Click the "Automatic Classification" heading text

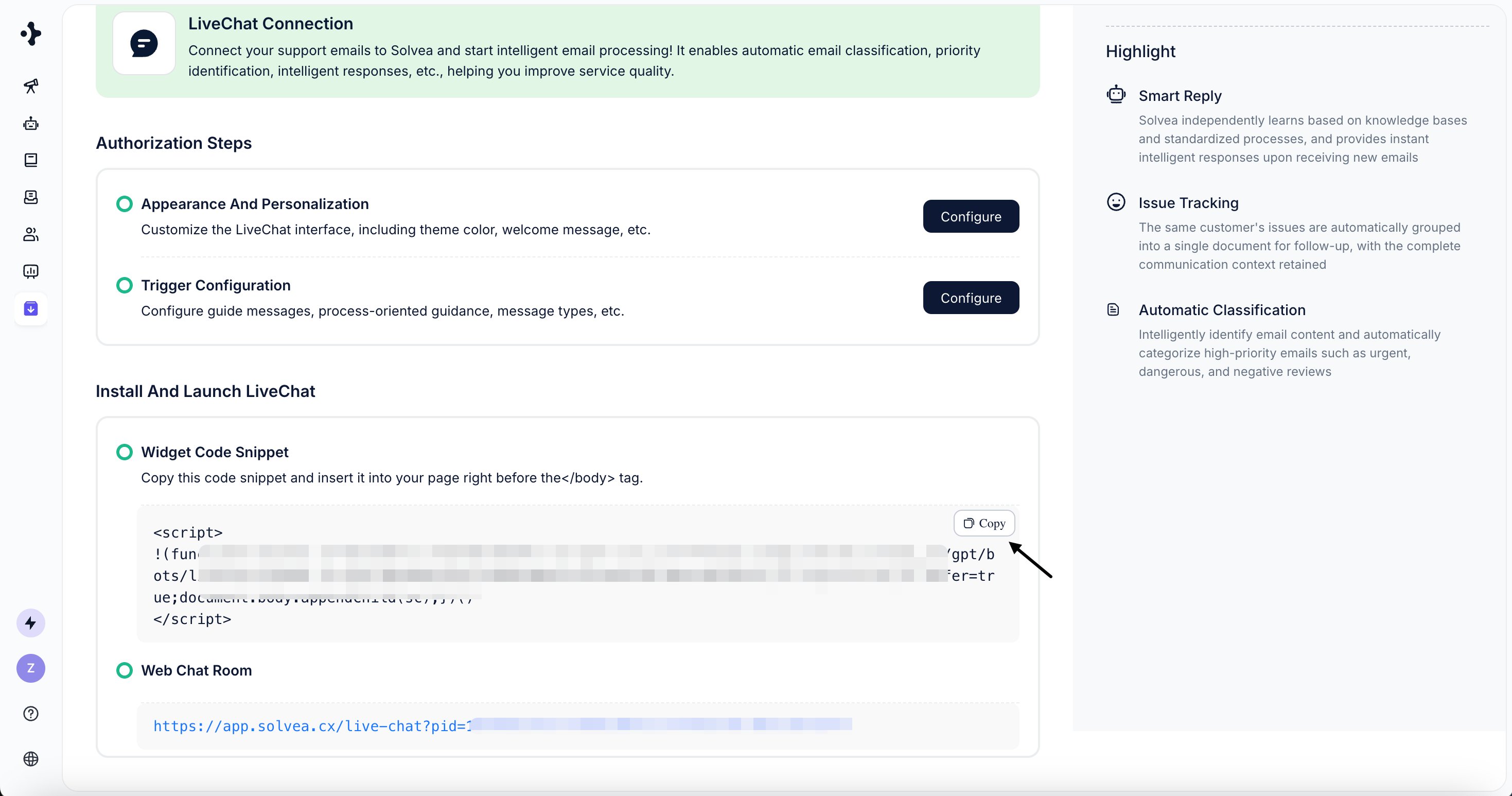1222,310
